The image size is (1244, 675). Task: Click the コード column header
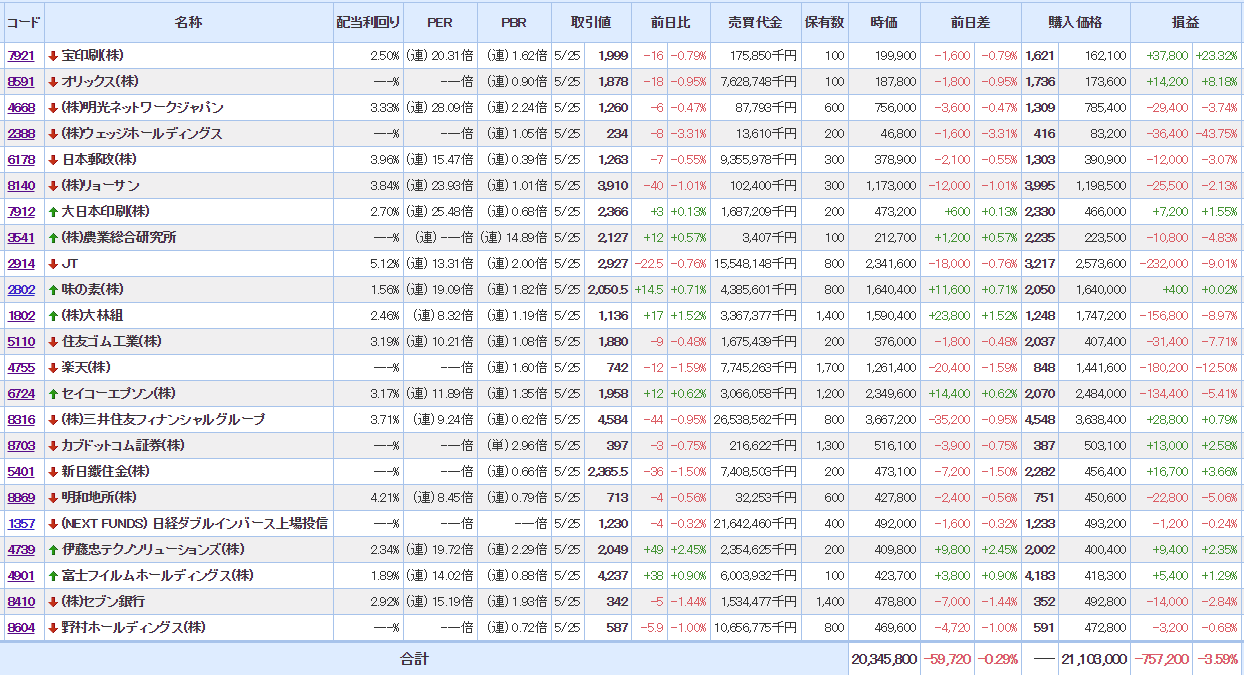pos(23,22)
